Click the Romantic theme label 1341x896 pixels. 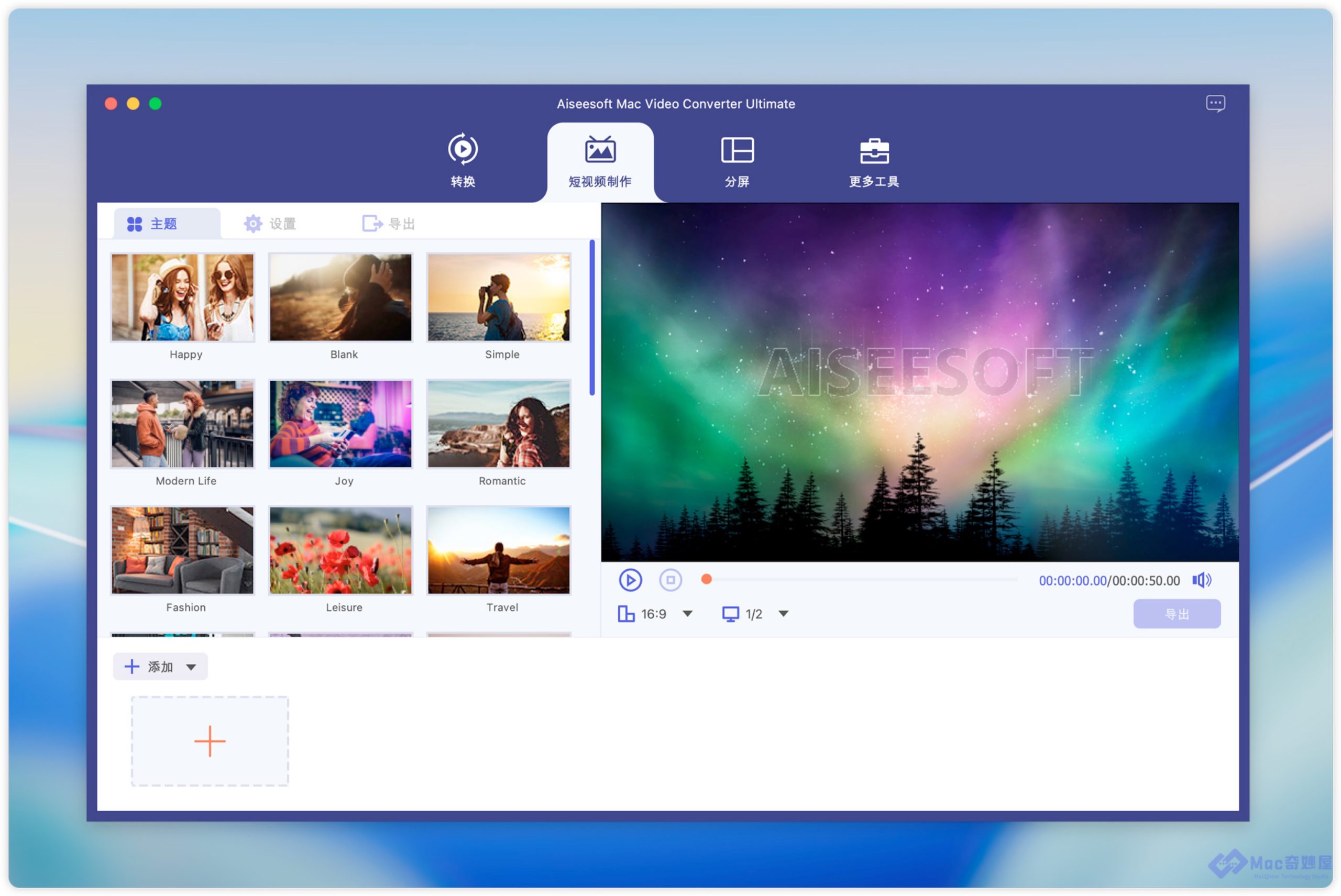[502, 481]
